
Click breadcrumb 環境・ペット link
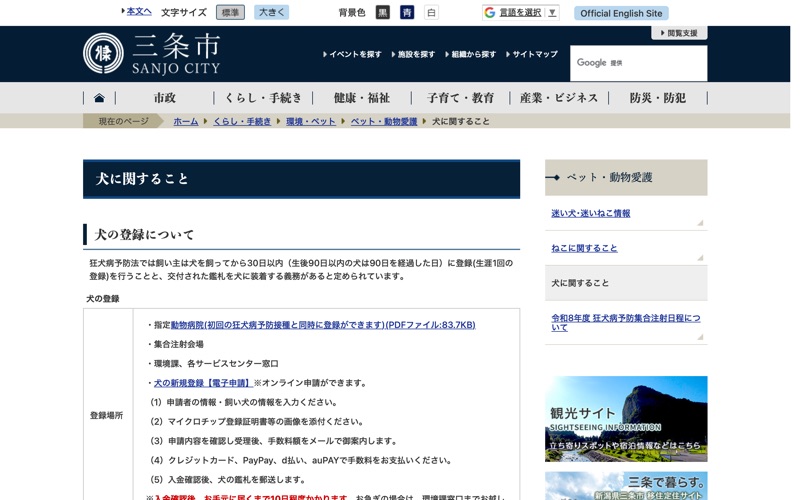click(x=311, y=121)
